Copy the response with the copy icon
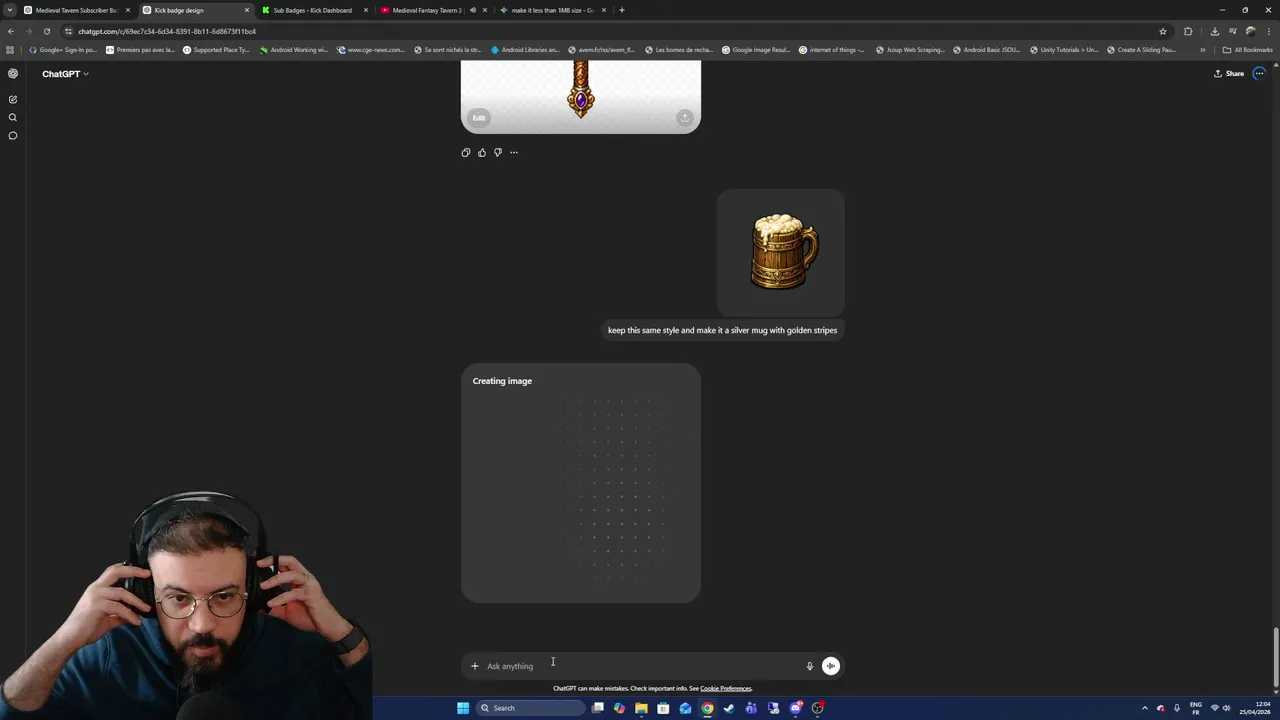Screen dimensions: 1280x720 pos(466,152)
